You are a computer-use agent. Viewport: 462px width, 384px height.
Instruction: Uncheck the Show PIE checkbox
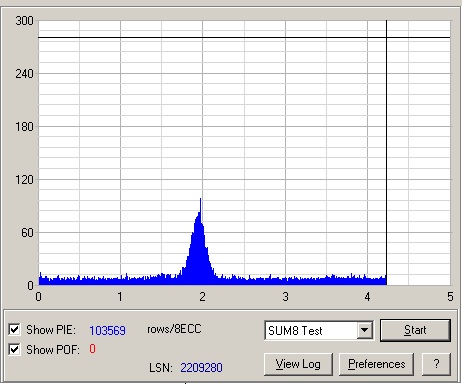(14, 330)
